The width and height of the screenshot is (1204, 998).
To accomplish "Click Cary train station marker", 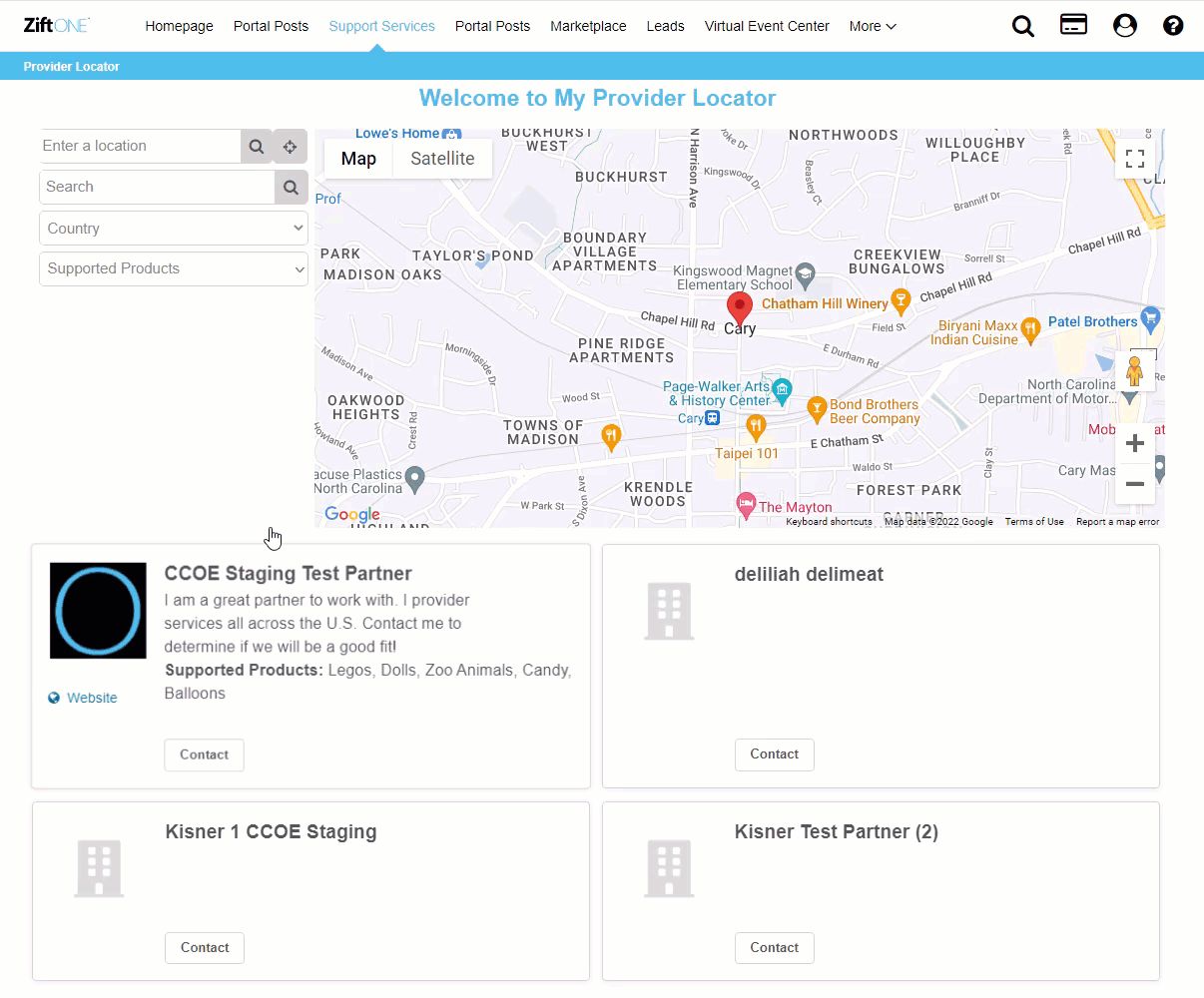I will [x=713, y=418].
